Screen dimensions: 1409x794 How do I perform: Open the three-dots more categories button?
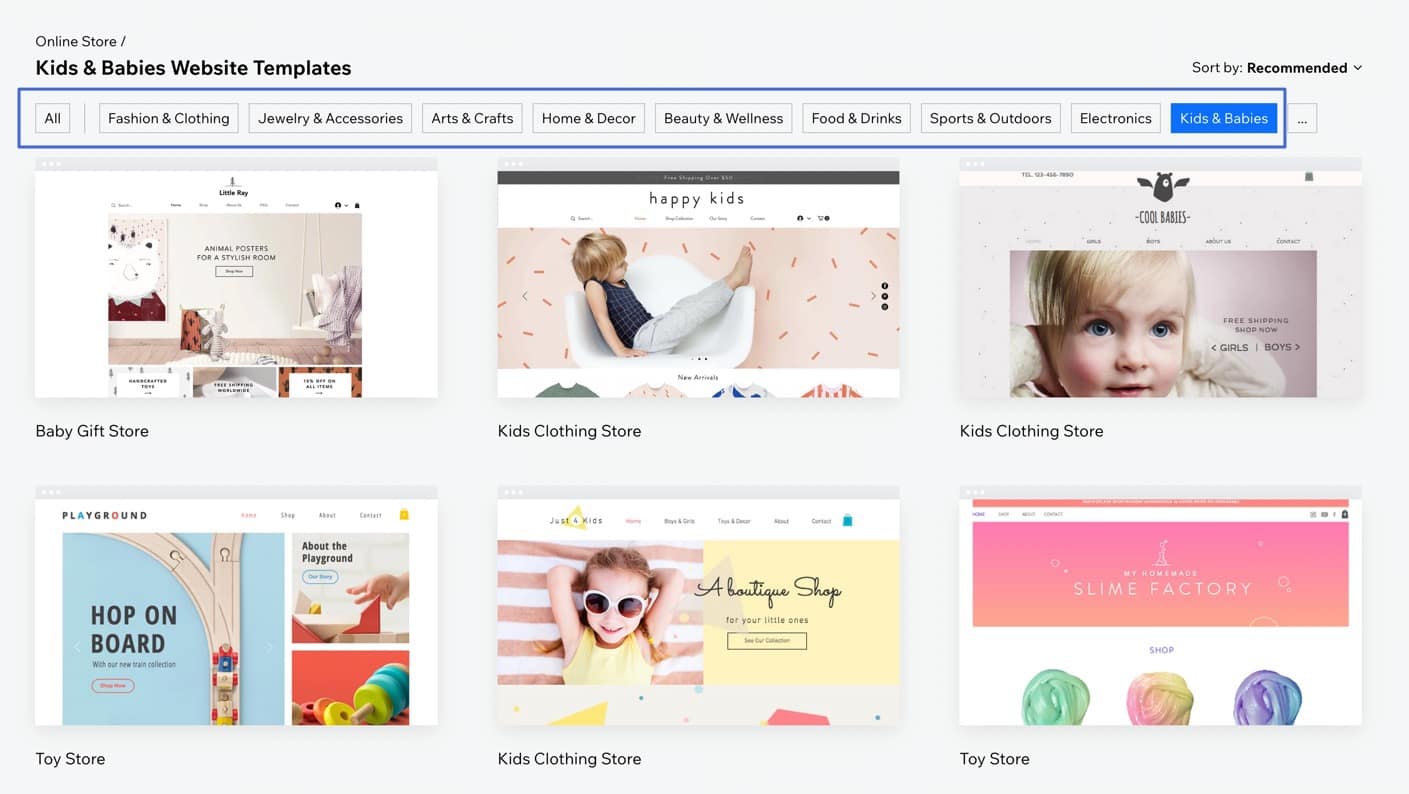(1301, 119)
